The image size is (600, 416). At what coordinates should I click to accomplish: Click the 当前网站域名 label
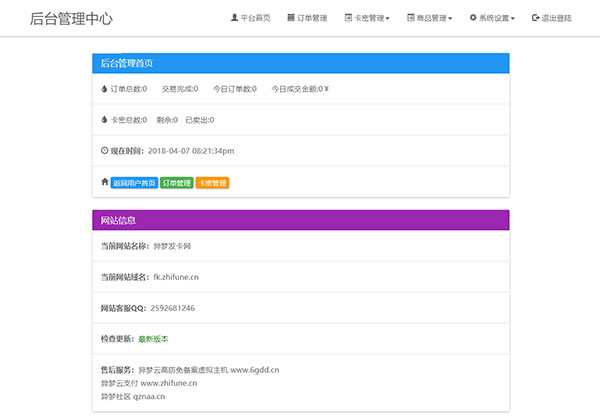point(125,277)
